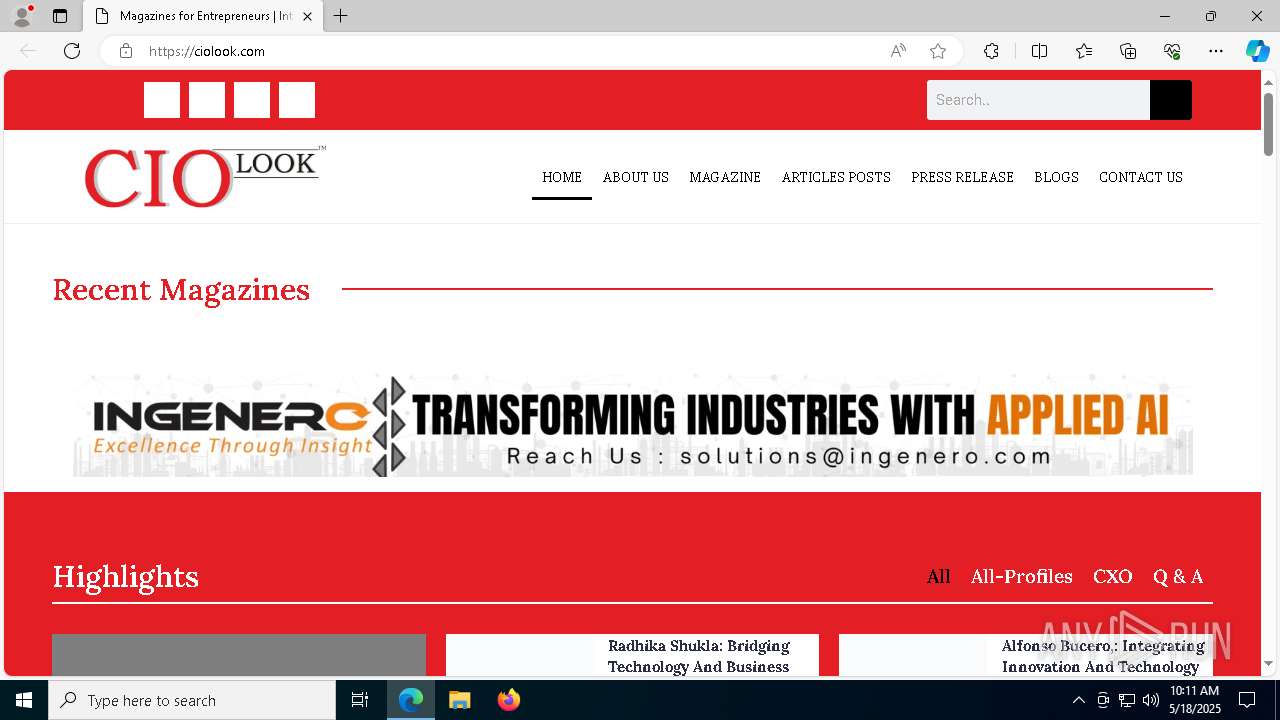1280x720 pixels.
Task: Focus the website Search field
Action: click(x=1038, y=100)
